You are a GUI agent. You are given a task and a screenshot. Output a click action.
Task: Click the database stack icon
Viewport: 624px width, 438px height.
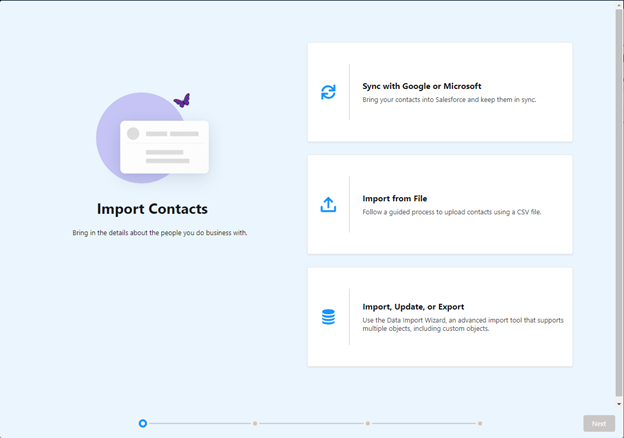328,317
